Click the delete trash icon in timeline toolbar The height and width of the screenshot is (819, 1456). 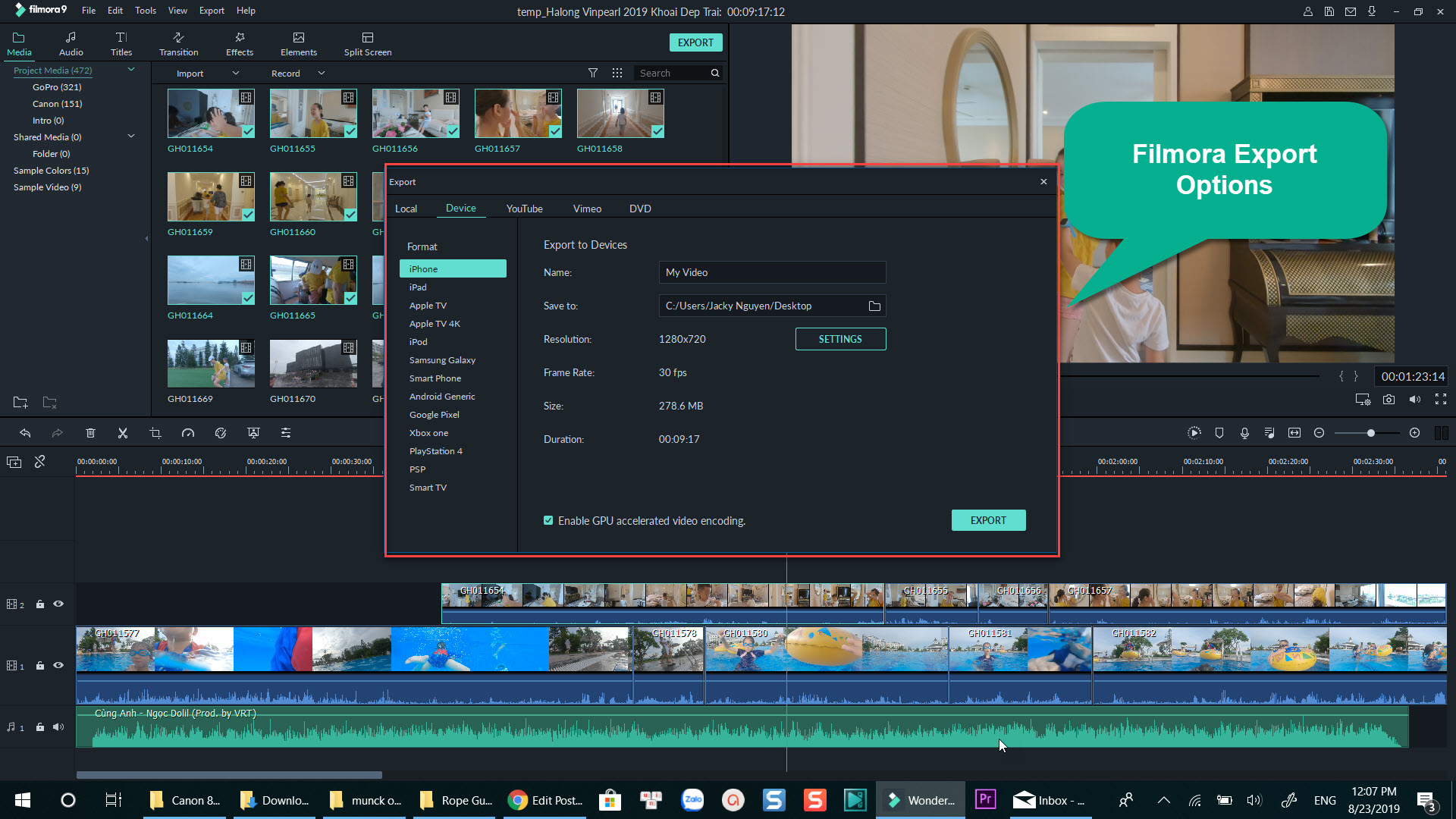(90, 433)
